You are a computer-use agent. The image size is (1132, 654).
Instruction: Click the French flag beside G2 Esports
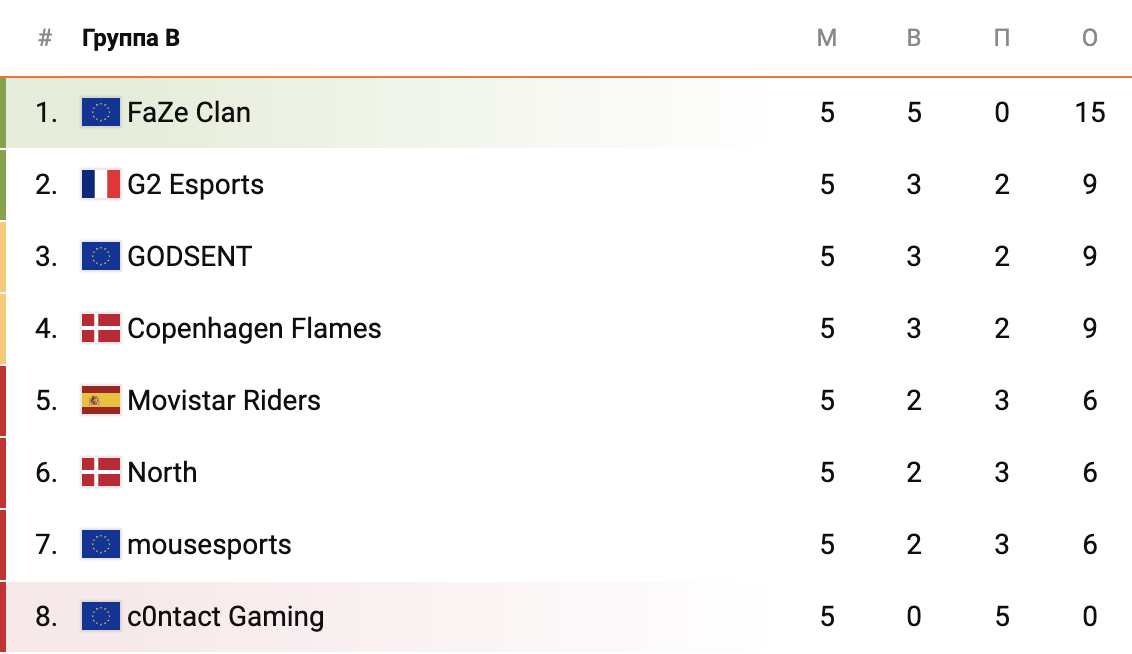[101, 184]
